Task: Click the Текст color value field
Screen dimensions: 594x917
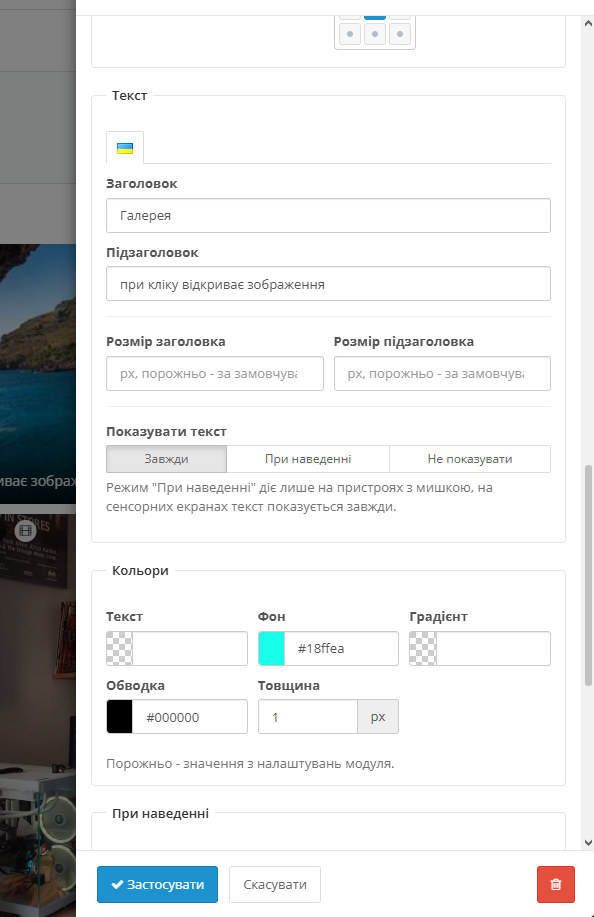Action: pyautogui.click(x=190, y=649)
